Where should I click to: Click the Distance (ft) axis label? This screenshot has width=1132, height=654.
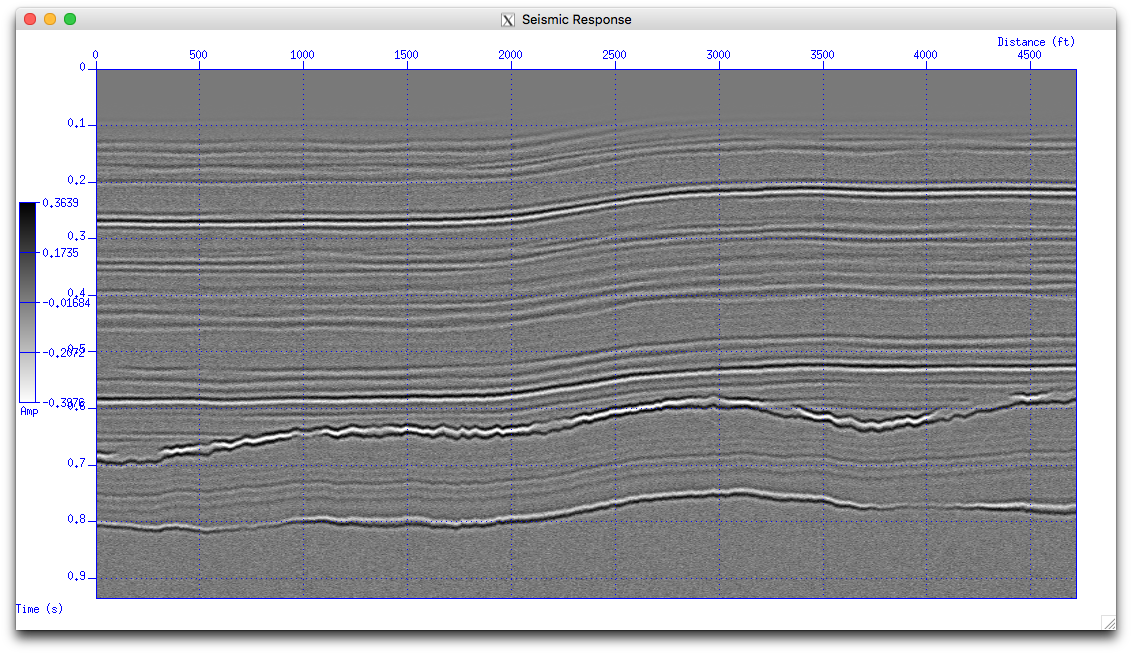[1037, 41]
